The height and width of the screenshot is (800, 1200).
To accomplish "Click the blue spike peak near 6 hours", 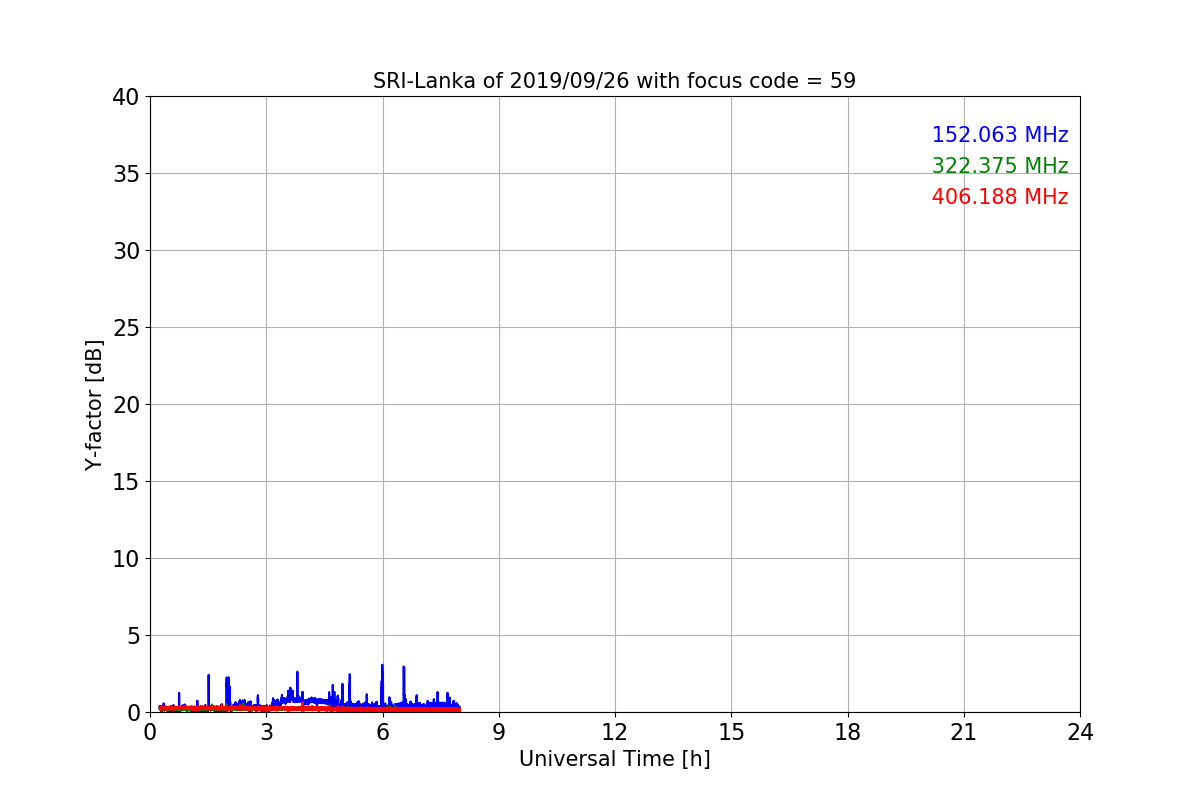I will point(382,665).
